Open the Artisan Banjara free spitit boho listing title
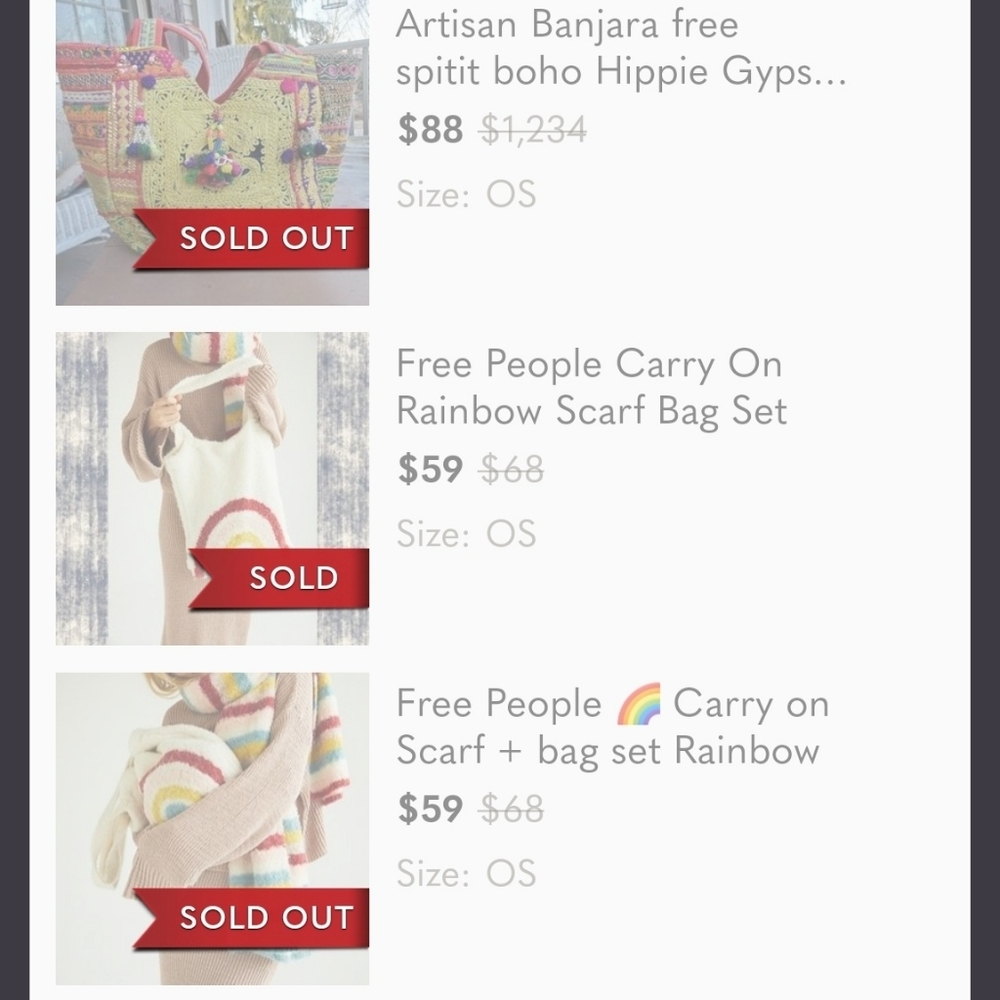This screenshot has height=1000, width=1000. point(620,48)
